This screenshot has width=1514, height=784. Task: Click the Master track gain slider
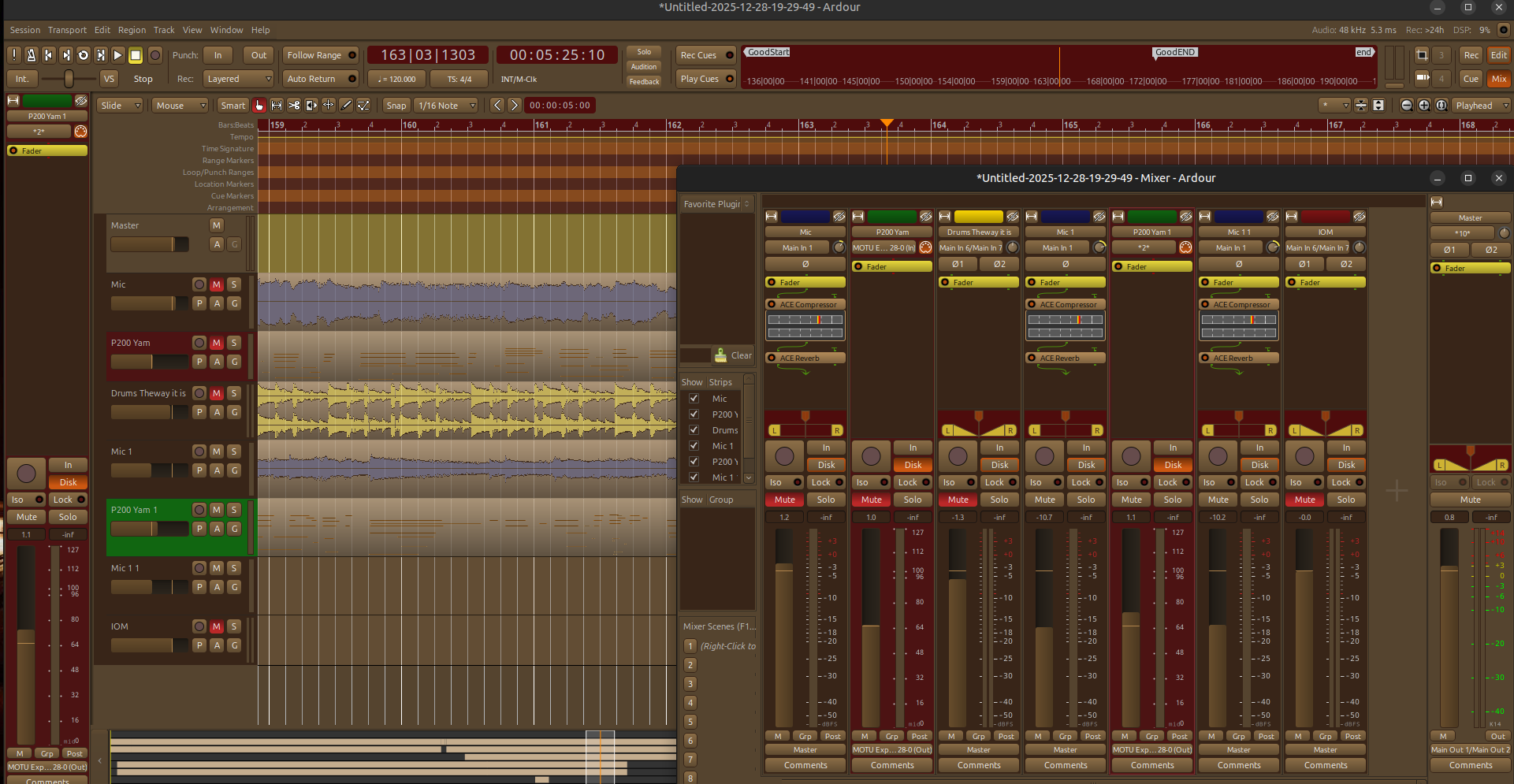pos(149,244)
